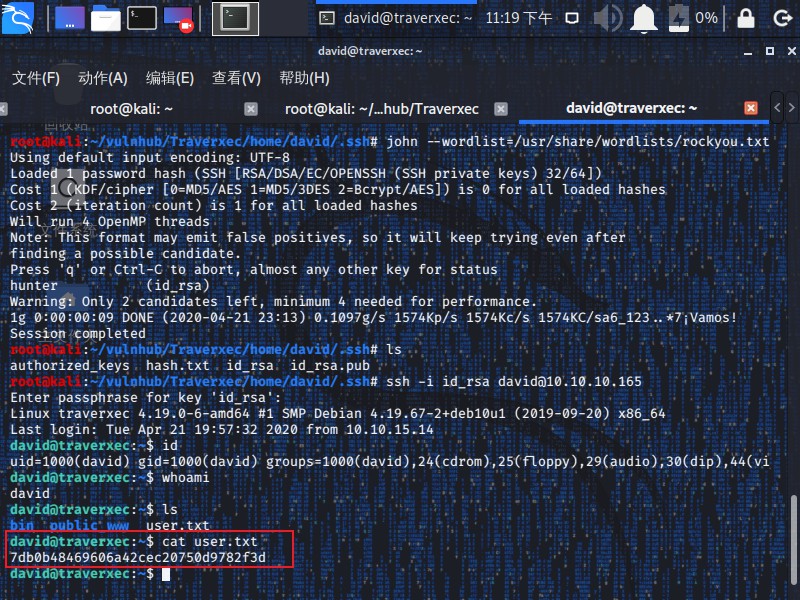The image size is (800, 600).
Task: Open the notifications bell icon
Action: coord(644,19)
